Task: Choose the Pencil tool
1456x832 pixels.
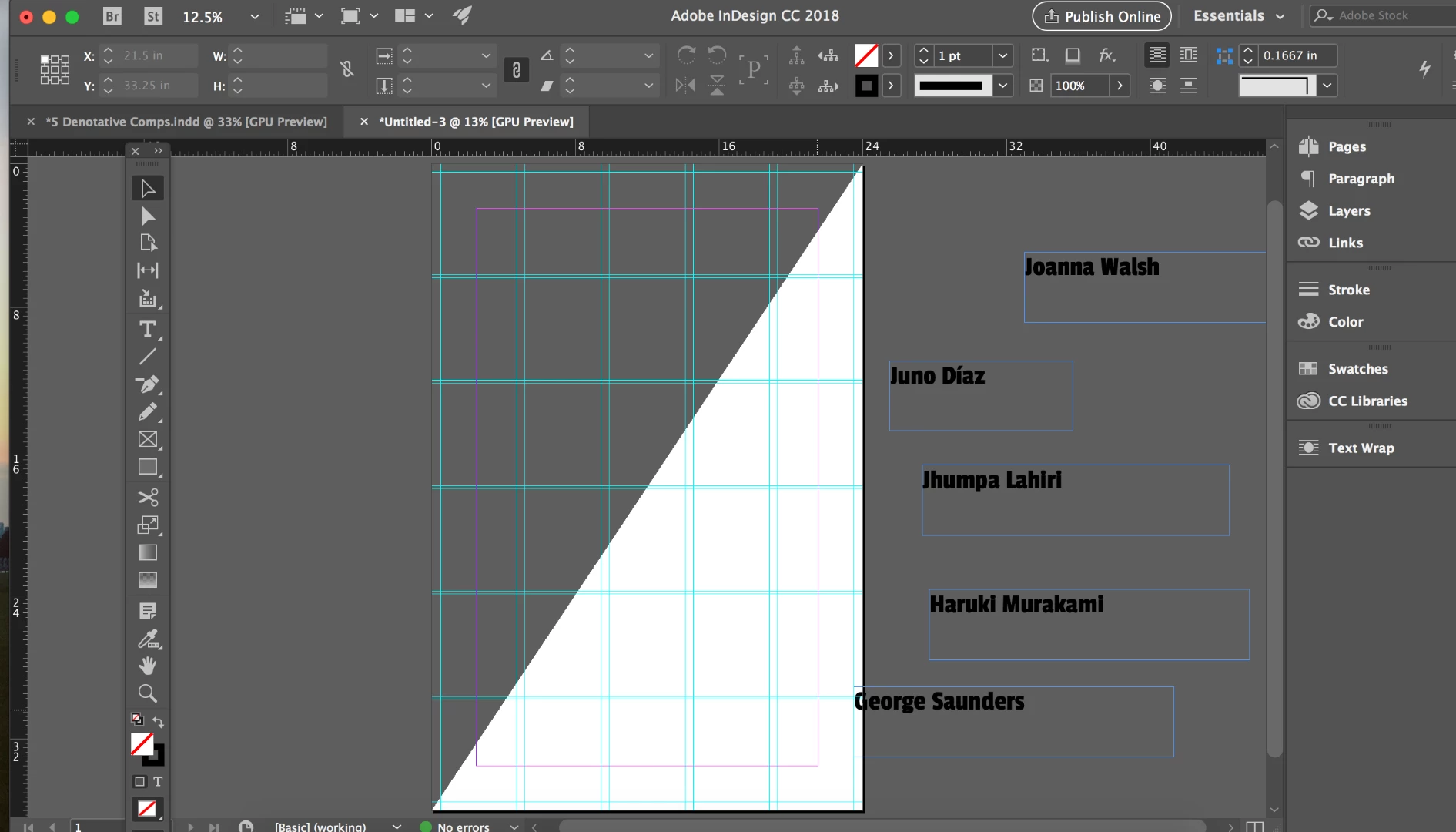Action: click(148, 412)
